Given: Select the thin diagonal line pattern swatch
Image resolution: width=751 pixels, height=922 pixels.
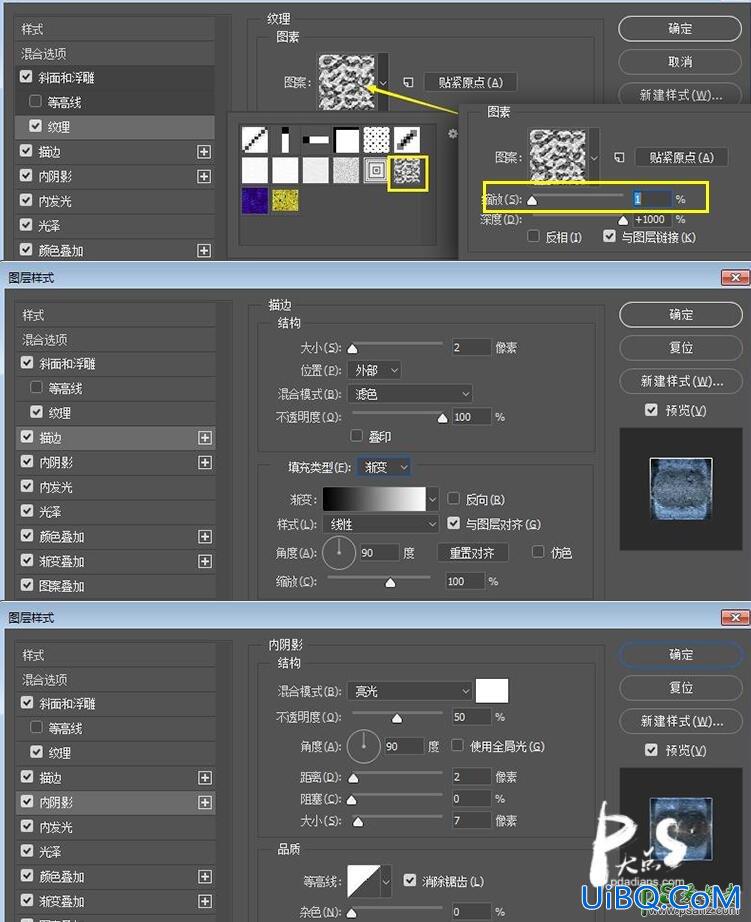Looking at the screenshot, I should (x=255, y=140).
